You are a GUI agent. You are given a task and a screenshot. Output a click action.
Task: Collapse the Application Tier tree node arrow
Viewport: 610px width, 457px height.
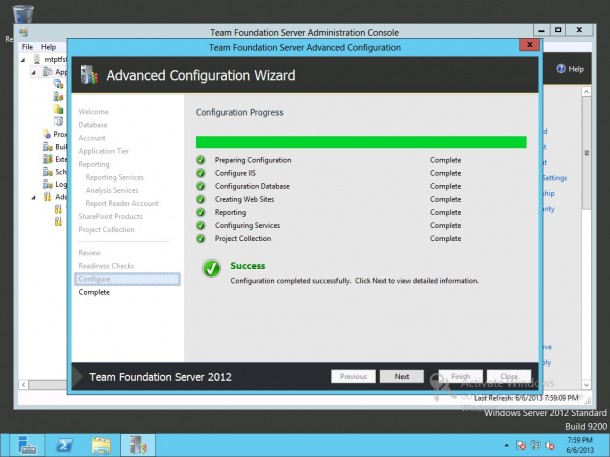click(33, 72)
